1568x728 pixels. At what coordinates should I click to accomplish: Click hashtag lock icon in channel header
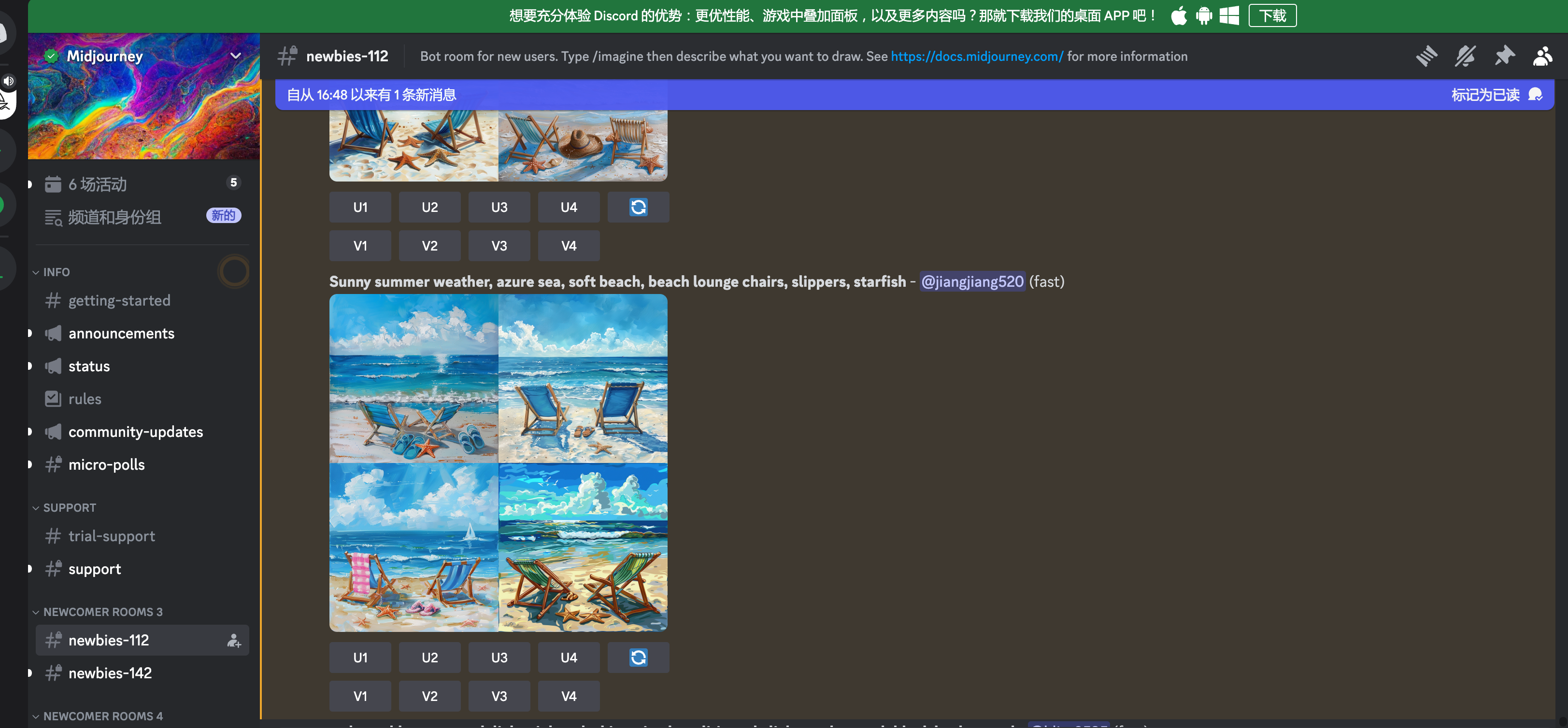click(x=287, y=56)
